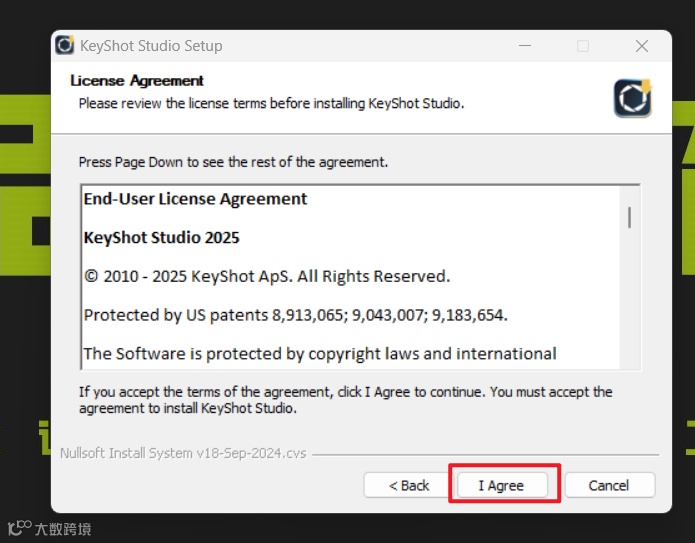Click the "Please review the license terms" subtitle
The width and height of the screenshot is (695, 543).
point(271,103)
